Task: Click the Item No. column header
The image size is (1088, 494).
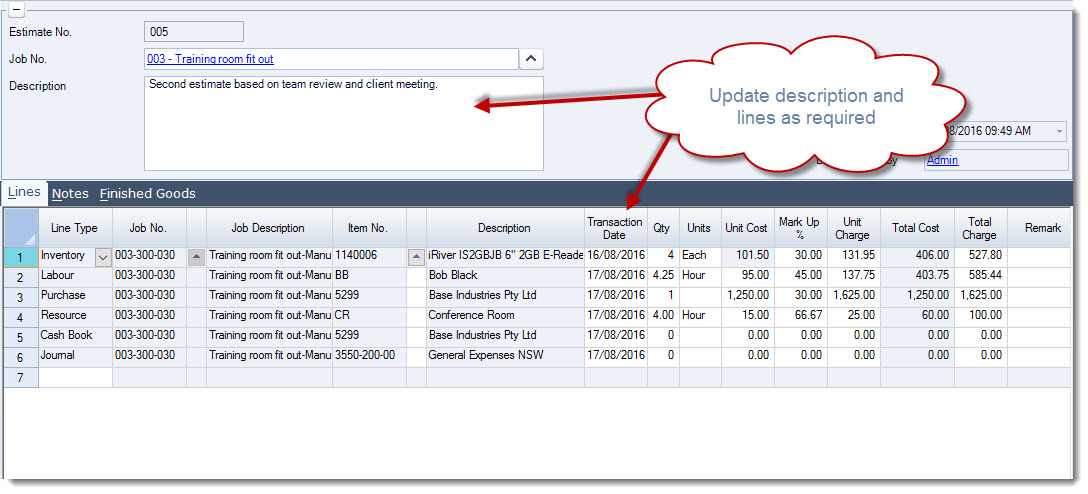Action: tap(369, 228)
